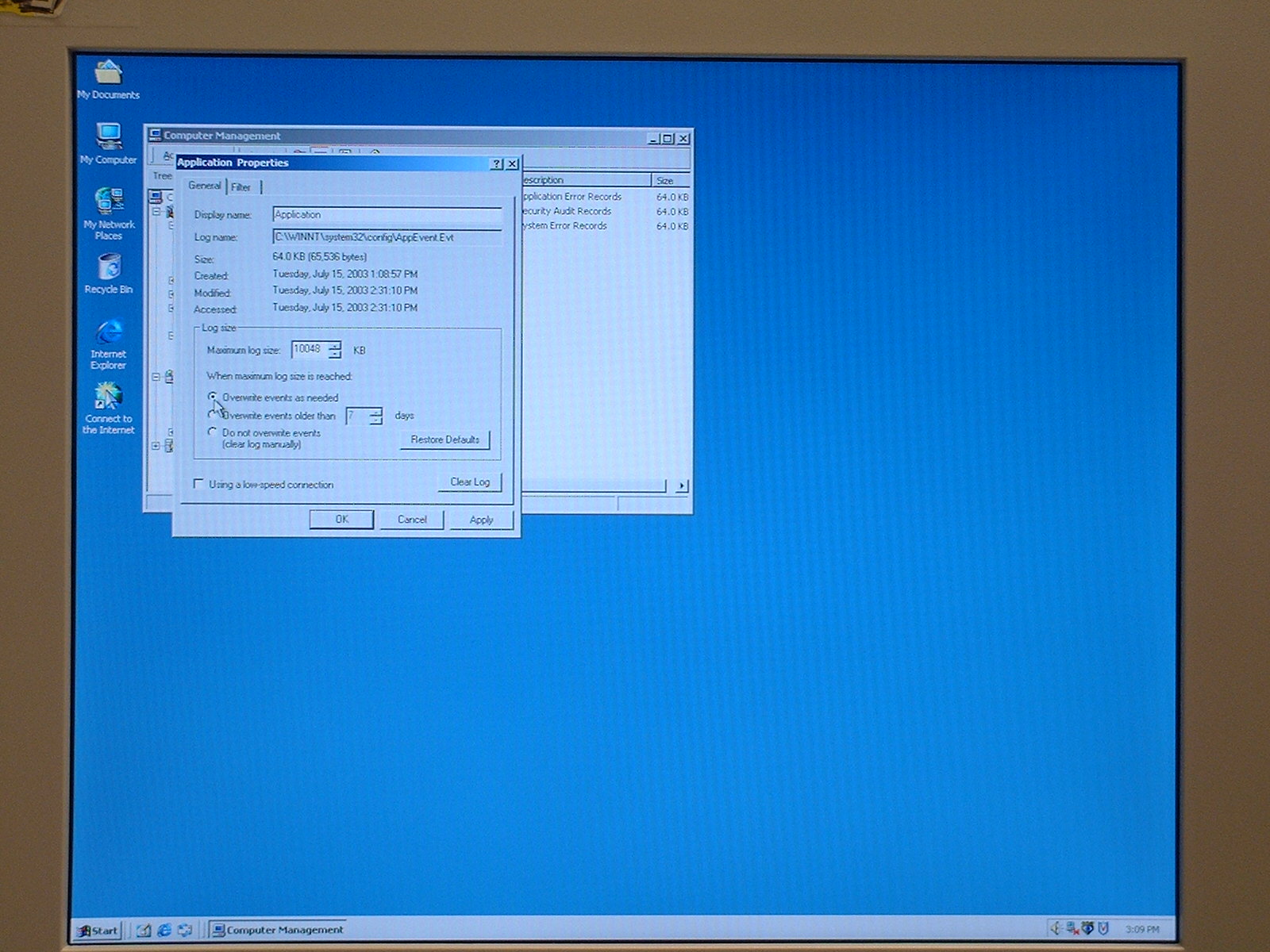Decrease maximum log size with down arrow
The height and width of the screenshot is (952, 1270).
click(x=335, y=354)
